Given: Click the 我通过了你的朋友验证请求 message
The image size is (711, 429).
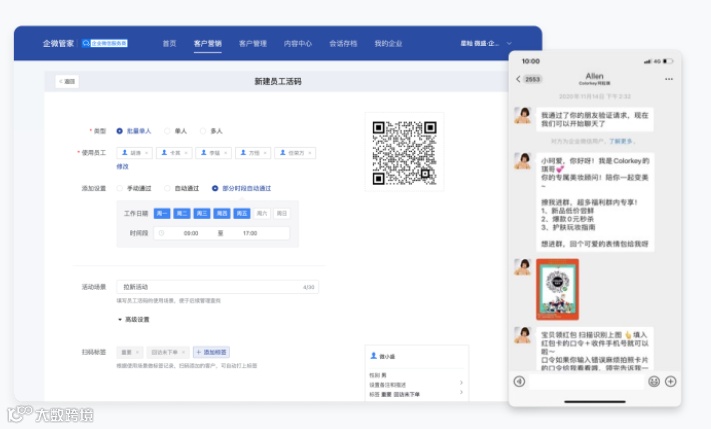Looking at the screenshot, I should point(594,119).
